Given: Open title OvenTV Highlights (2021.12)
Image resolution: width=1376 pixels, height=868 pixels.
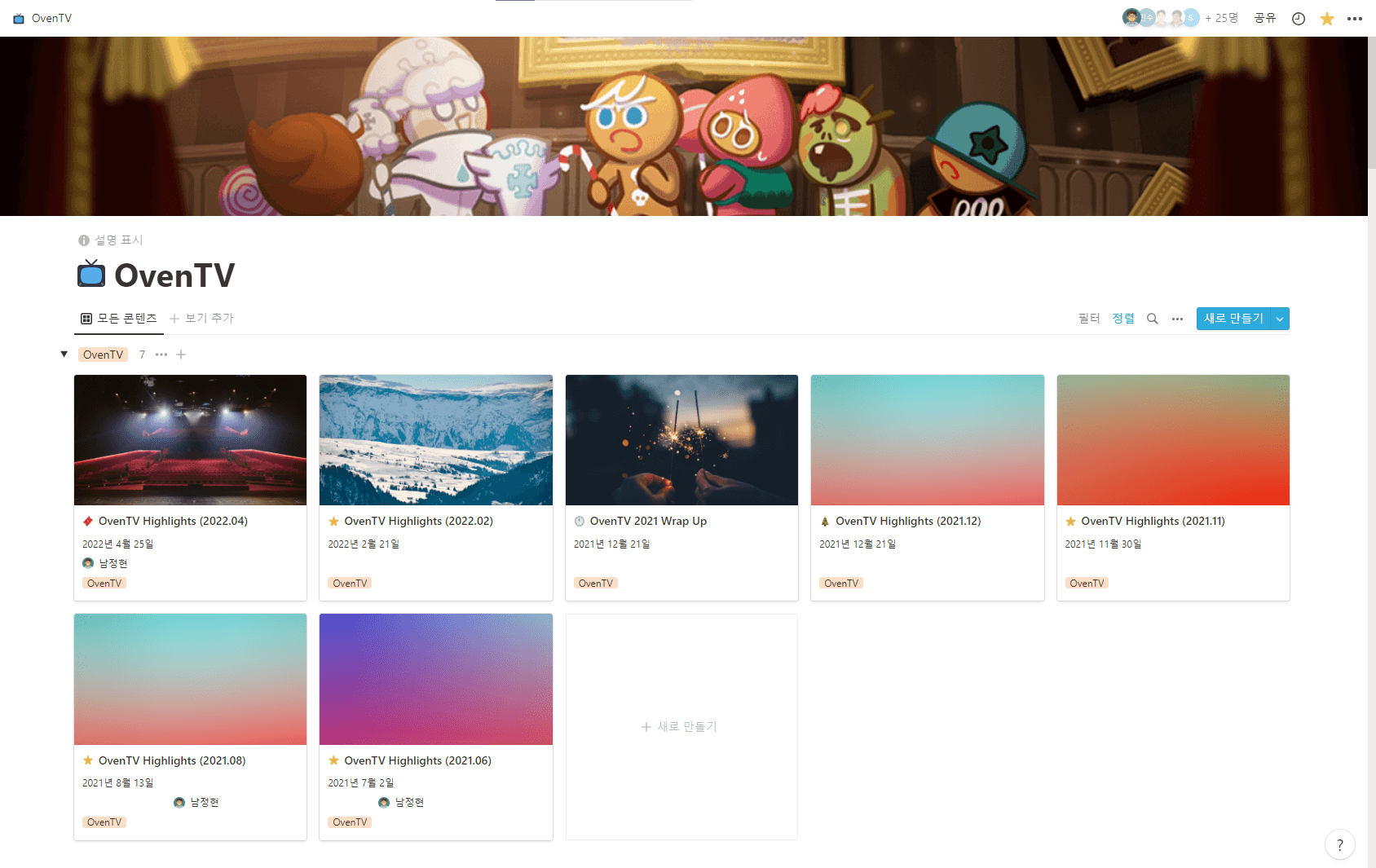Looking at the screenshot, I should (x=908, y=522).
